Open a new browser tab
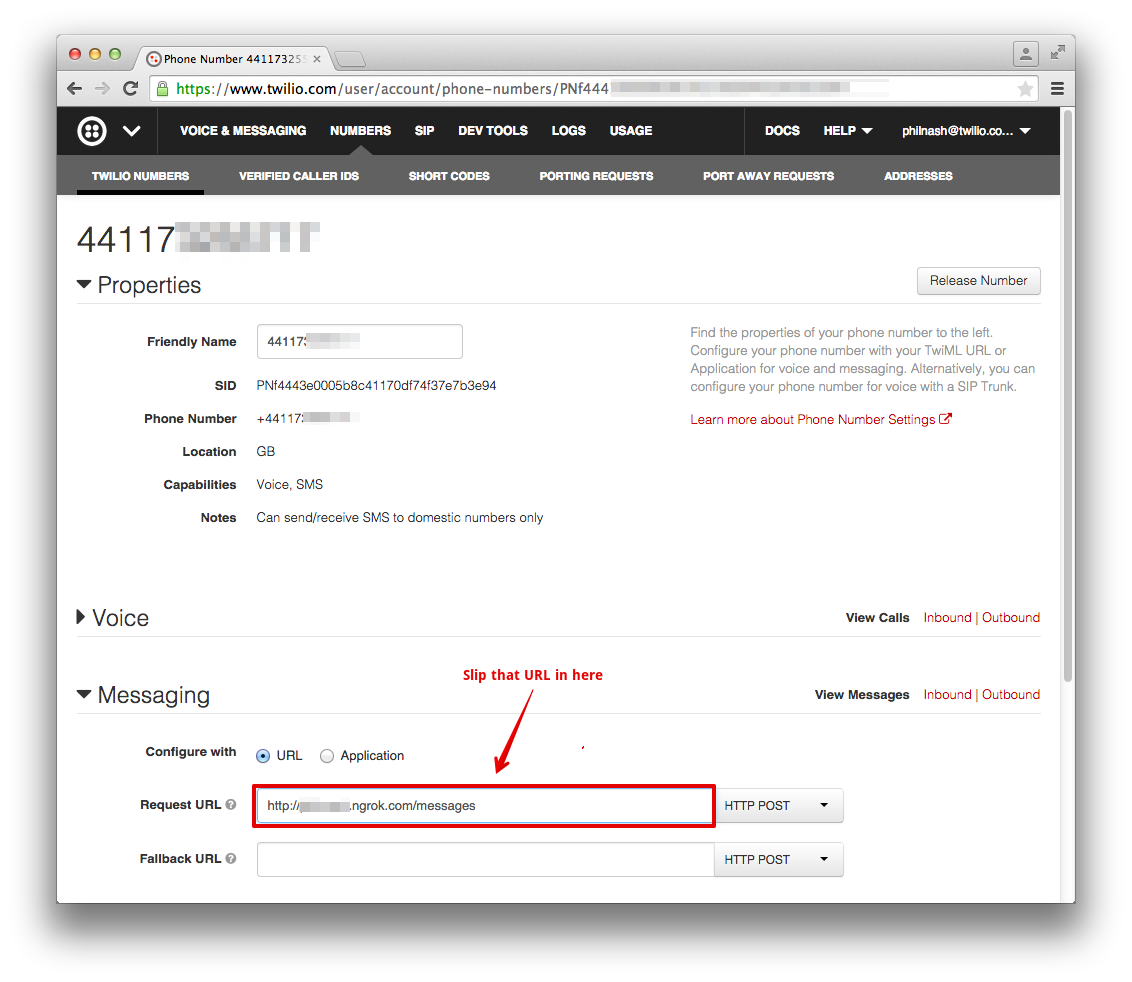Image resolution: width=1132 pixels, height=982 pixels. pyautogui.click(x=351, y=59)
